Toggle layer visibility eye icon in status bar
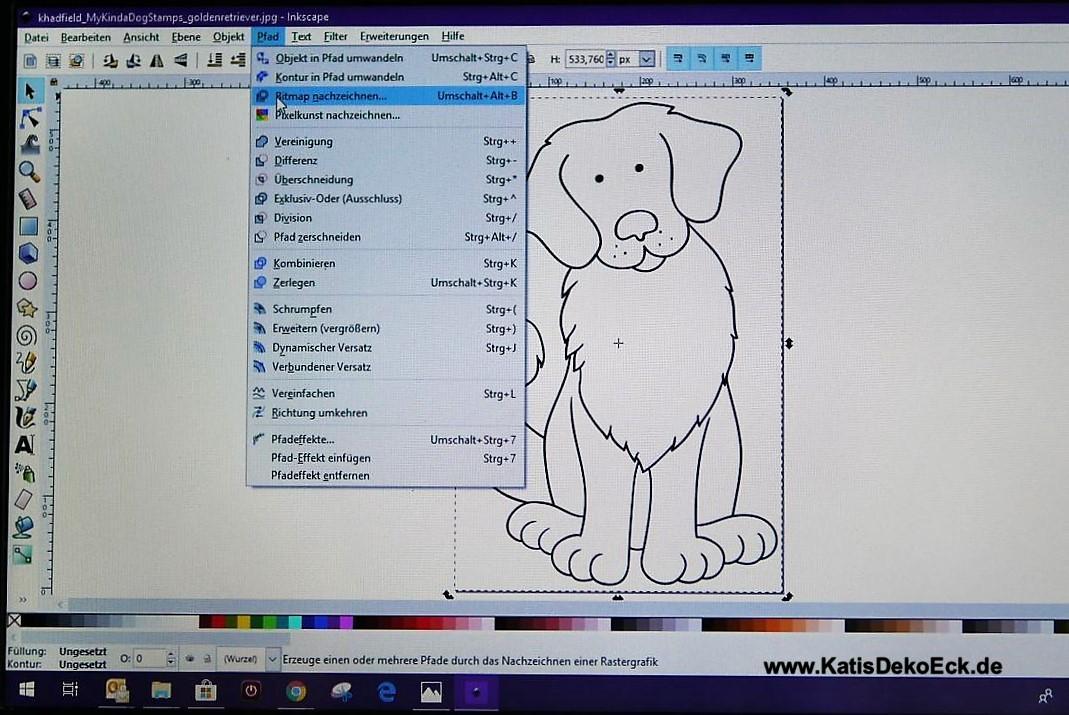The image size is (1069, 715). coord(189,659)
